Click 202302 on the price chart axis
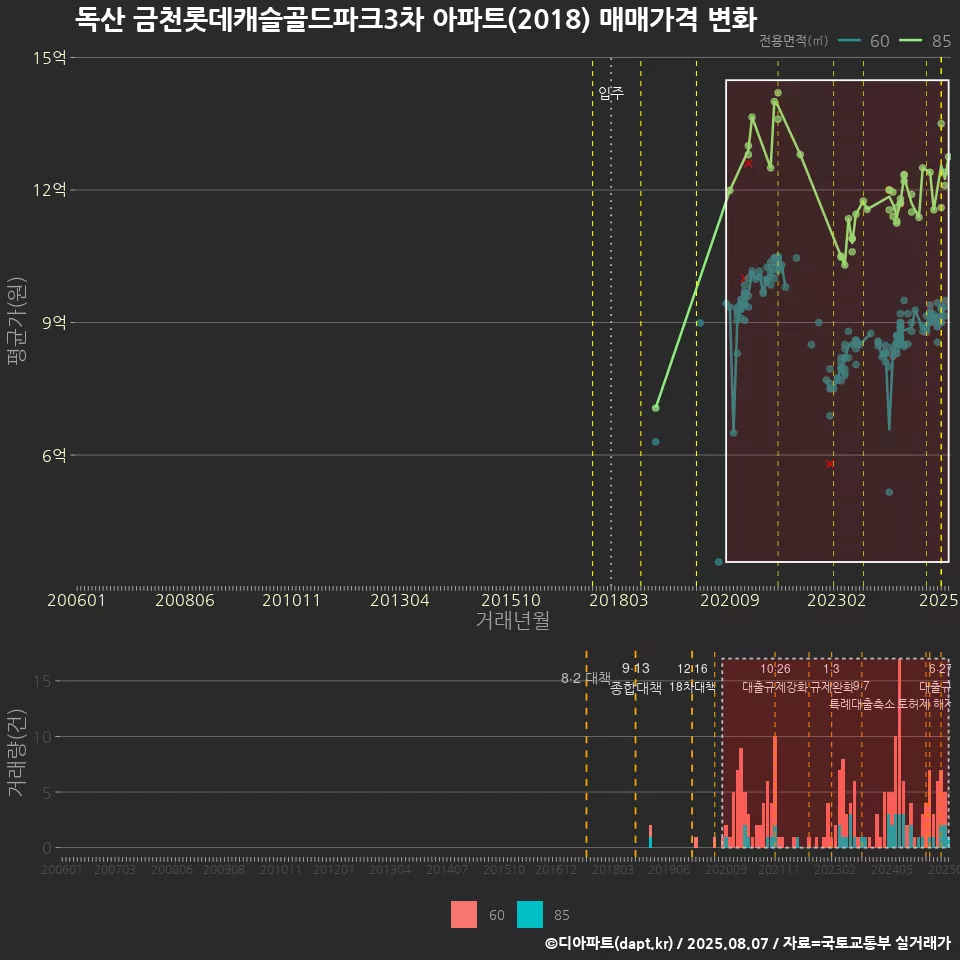Viewport: 960px width, 960px height. coord(836,600)
